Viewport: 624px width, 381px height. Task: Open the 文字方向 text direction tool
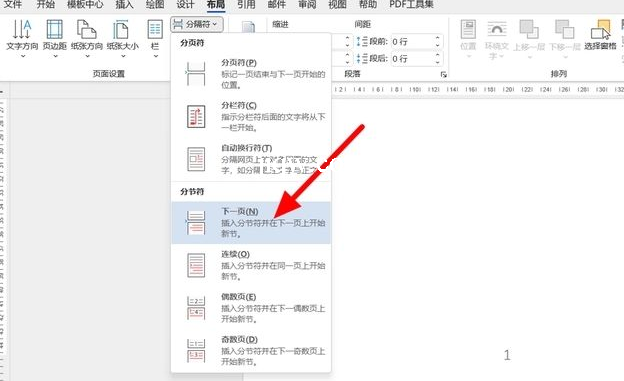click(22, 38)
